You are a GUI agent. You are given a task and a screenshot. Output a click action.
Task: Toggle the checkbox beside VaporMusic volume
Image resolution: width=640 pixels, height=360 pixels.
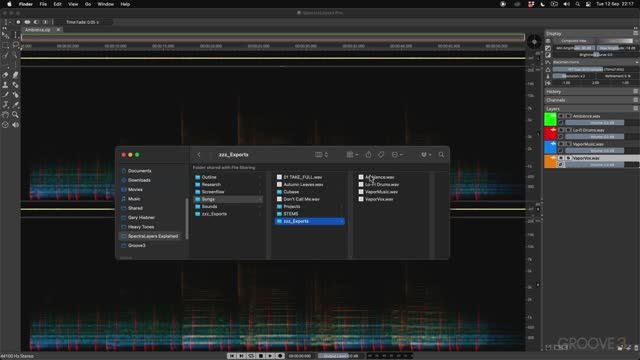561,150
